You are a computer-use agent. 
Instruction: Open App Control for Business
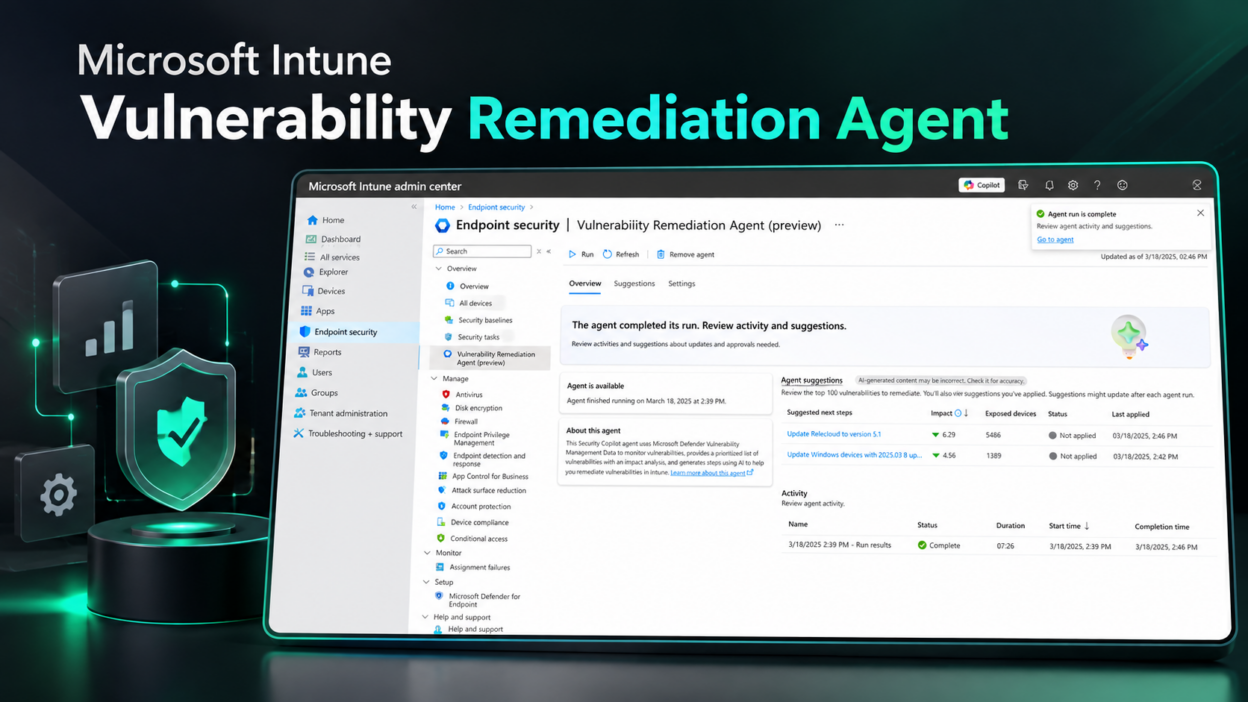coord(483,477)
